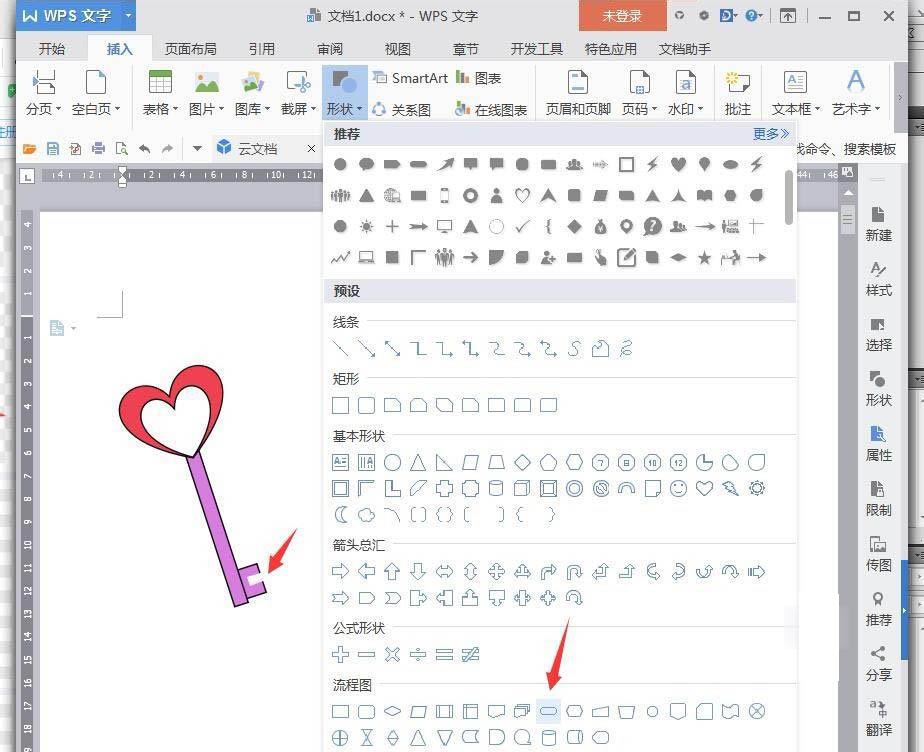Viewport: 924px width, 752px height.
Task: Click the 关系图 button
Action: 402,110
